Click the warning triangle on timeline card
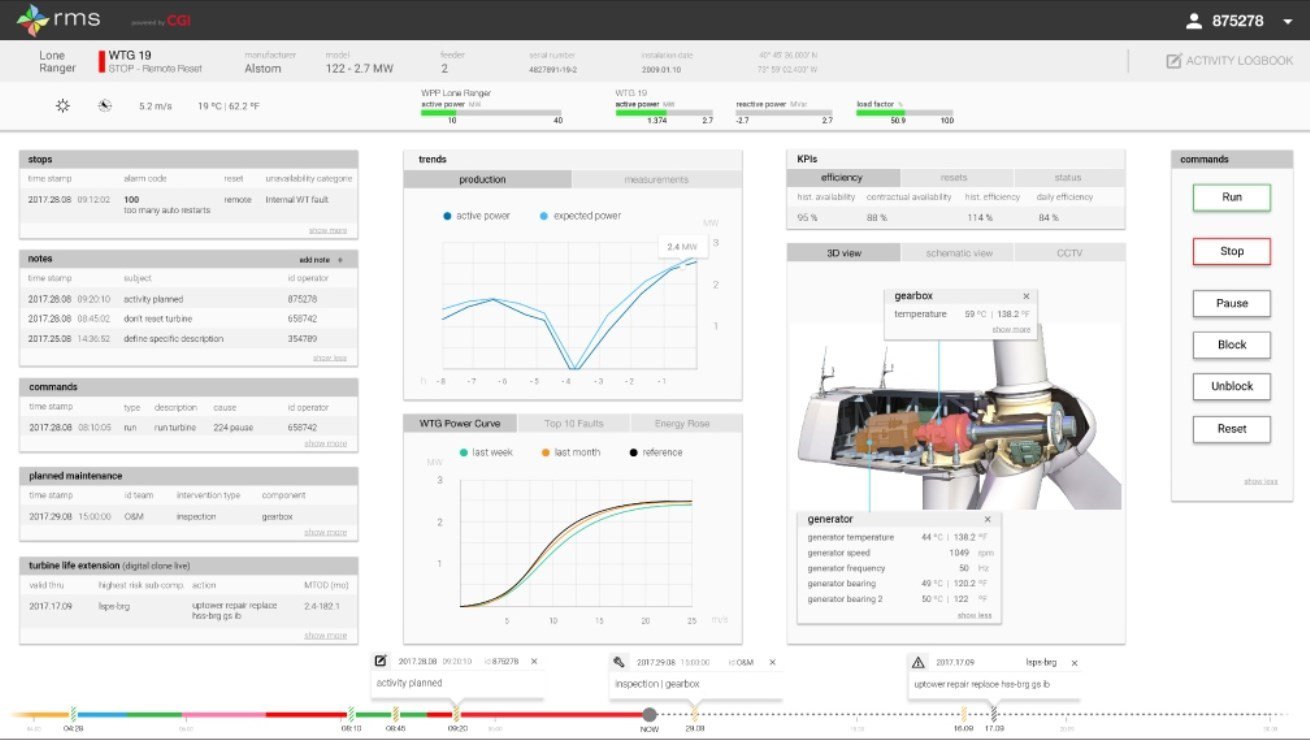The width and height of the screenshot is (1310, 740). tap(917, 662)
